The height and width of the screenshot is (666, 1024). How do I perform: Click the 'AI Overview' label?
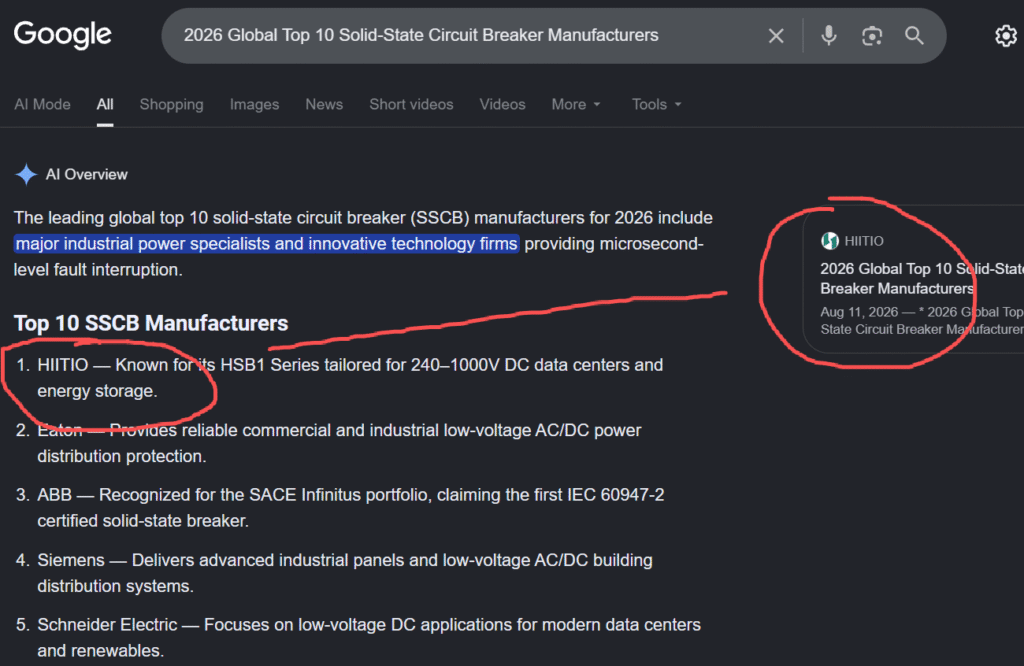coord(86,174)
